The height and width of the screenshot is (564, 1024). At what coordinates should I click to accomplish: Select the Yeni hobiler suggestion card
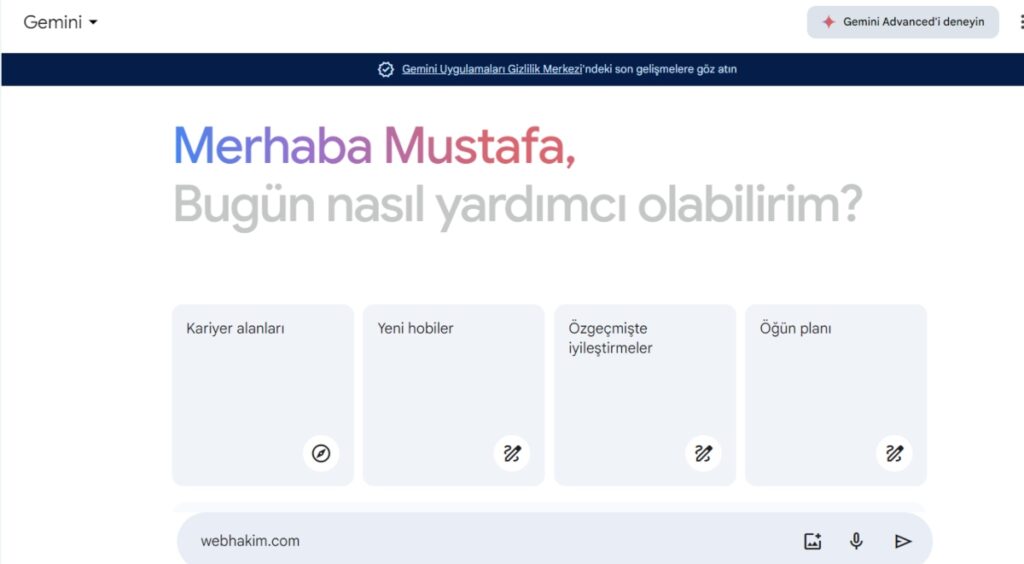tap(453, 380)
